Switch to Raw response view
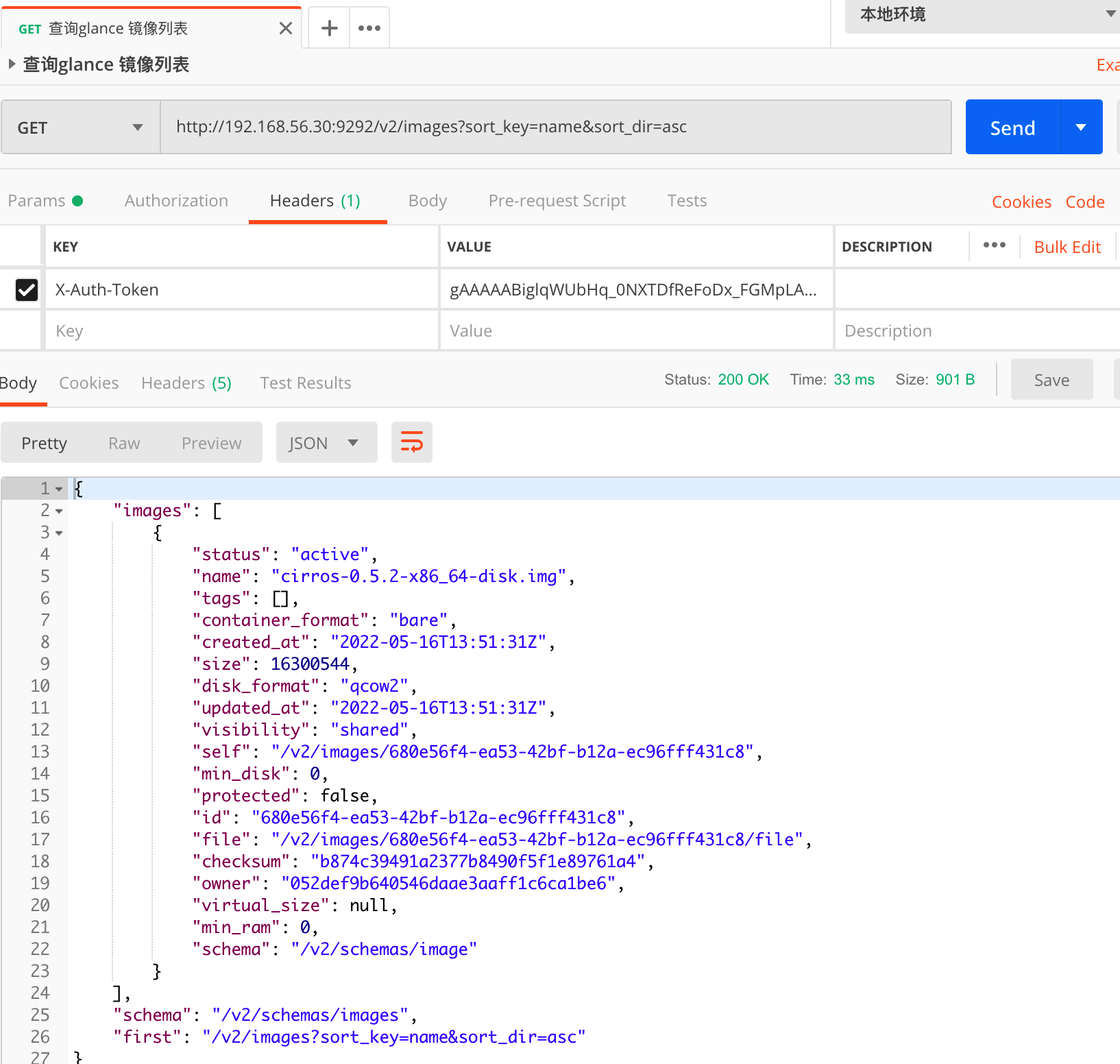The width and height of the screenshot is (1120, 1064). 124,444
